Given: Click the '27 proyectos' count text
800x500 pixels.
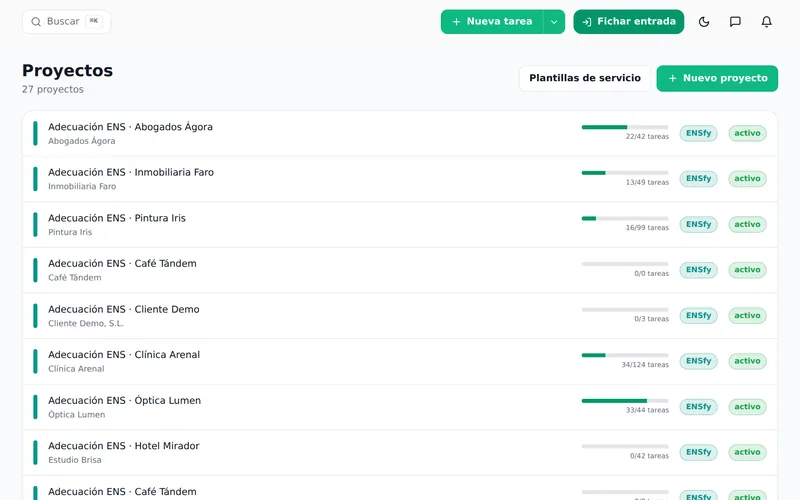Looking at the screenshot, I should (x=53, y=89).
